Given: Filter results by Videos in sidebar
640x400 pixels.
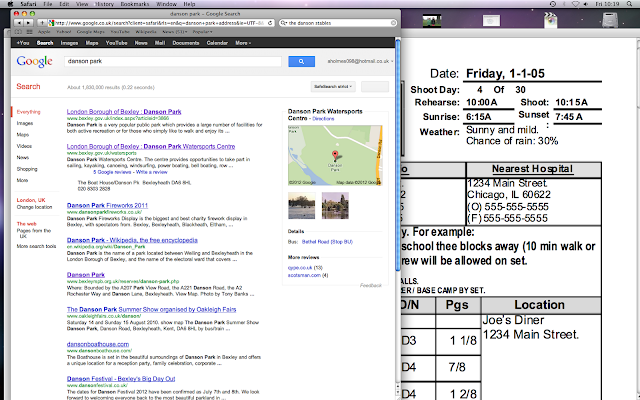Looking at the screenshot, I should point(24,146).
